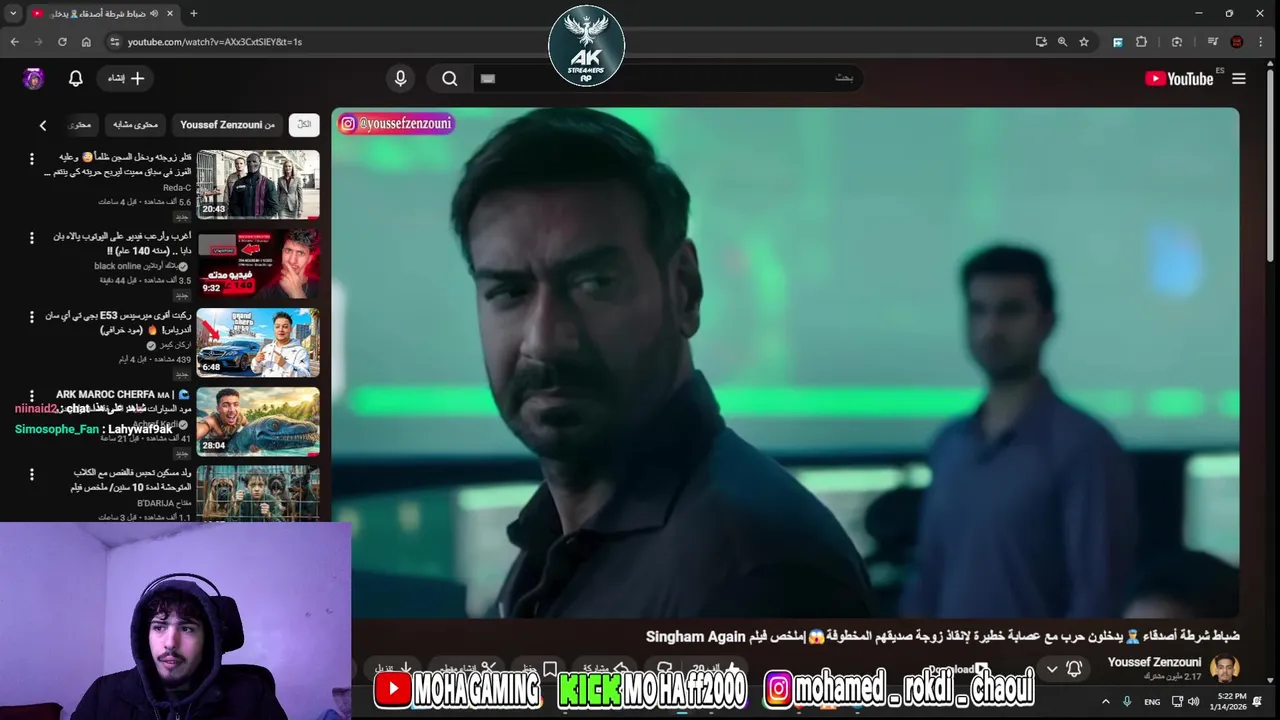Click the Singham Again video title text

[x=943, y=636]
